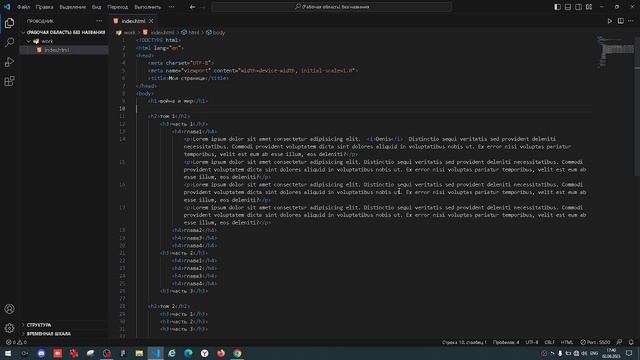The width and height of the screenshot is (640, 360).
Task: Open the Accounts menu icon
Action: (x=9, y=309)
